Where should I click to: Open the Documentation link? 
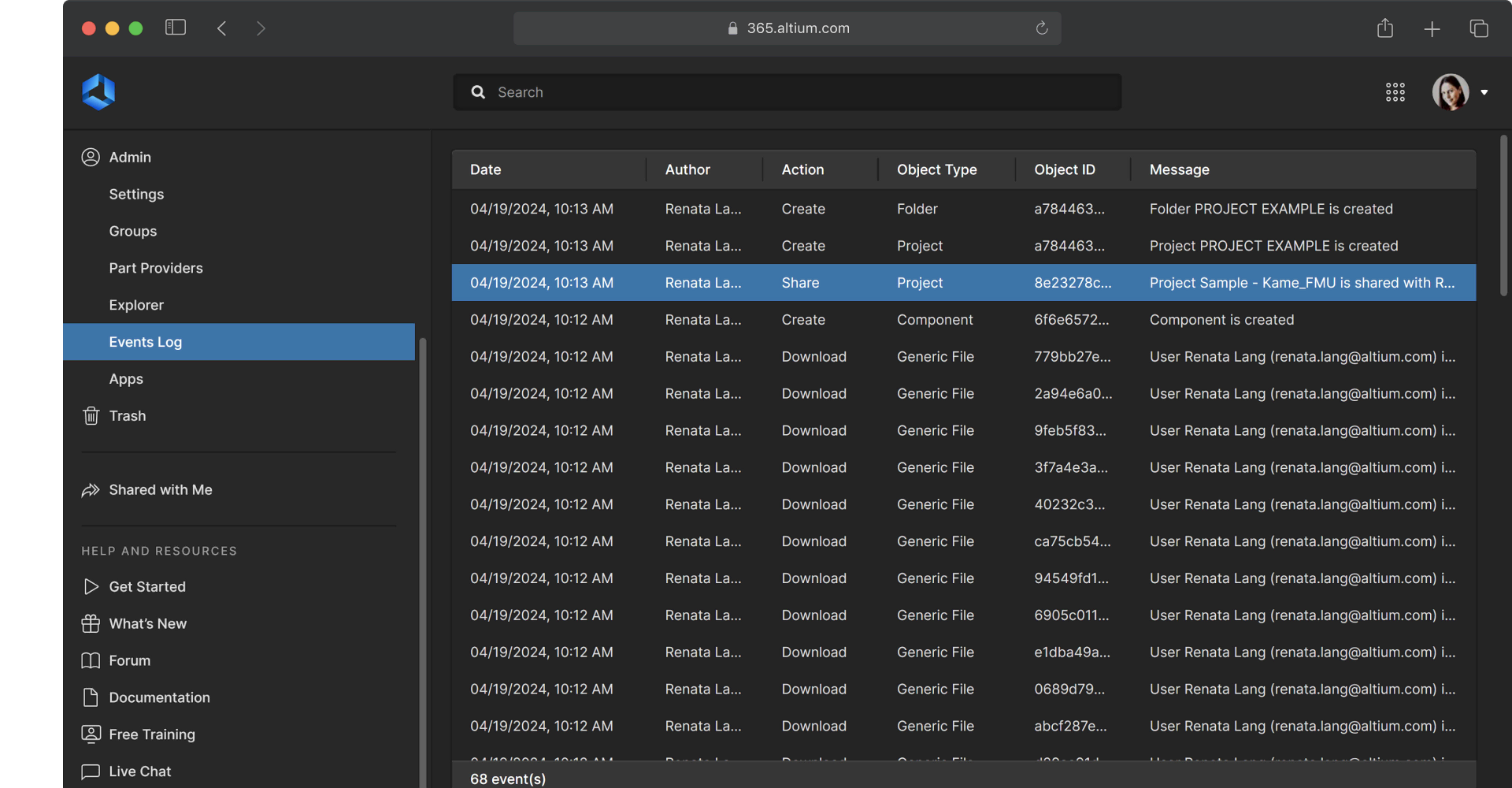159,697
